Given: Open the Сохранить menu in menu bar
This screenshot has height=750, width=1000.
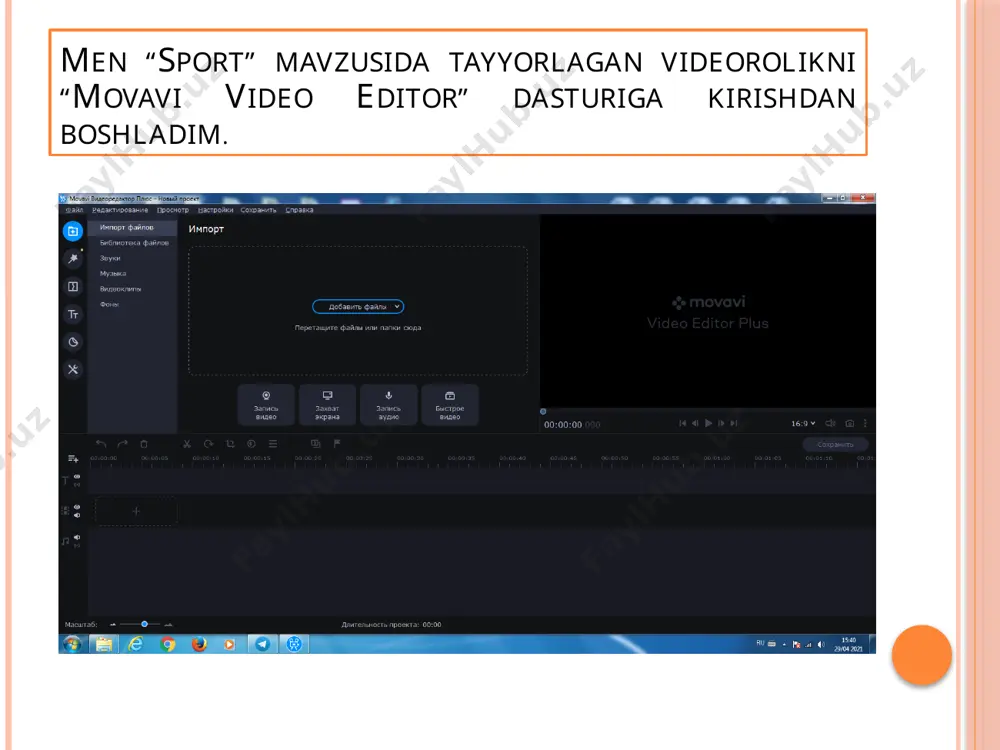Looking at the screenshot, I should click(258, 210).
